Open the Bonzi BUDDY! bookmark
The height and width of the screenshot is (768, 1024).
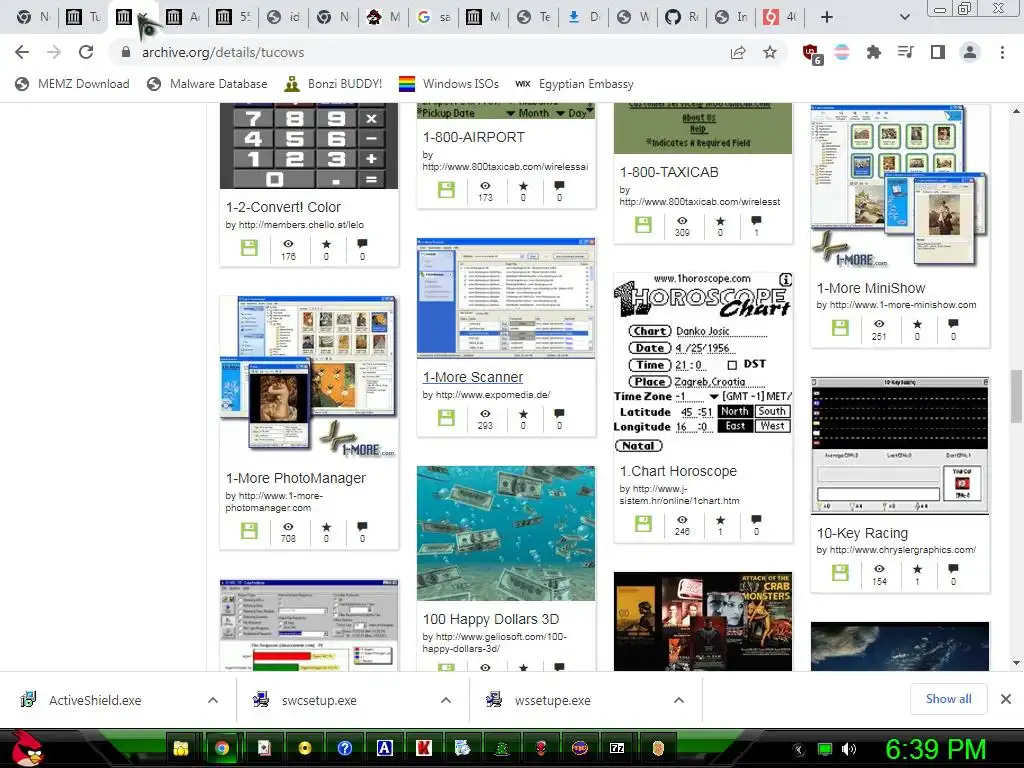334,84
